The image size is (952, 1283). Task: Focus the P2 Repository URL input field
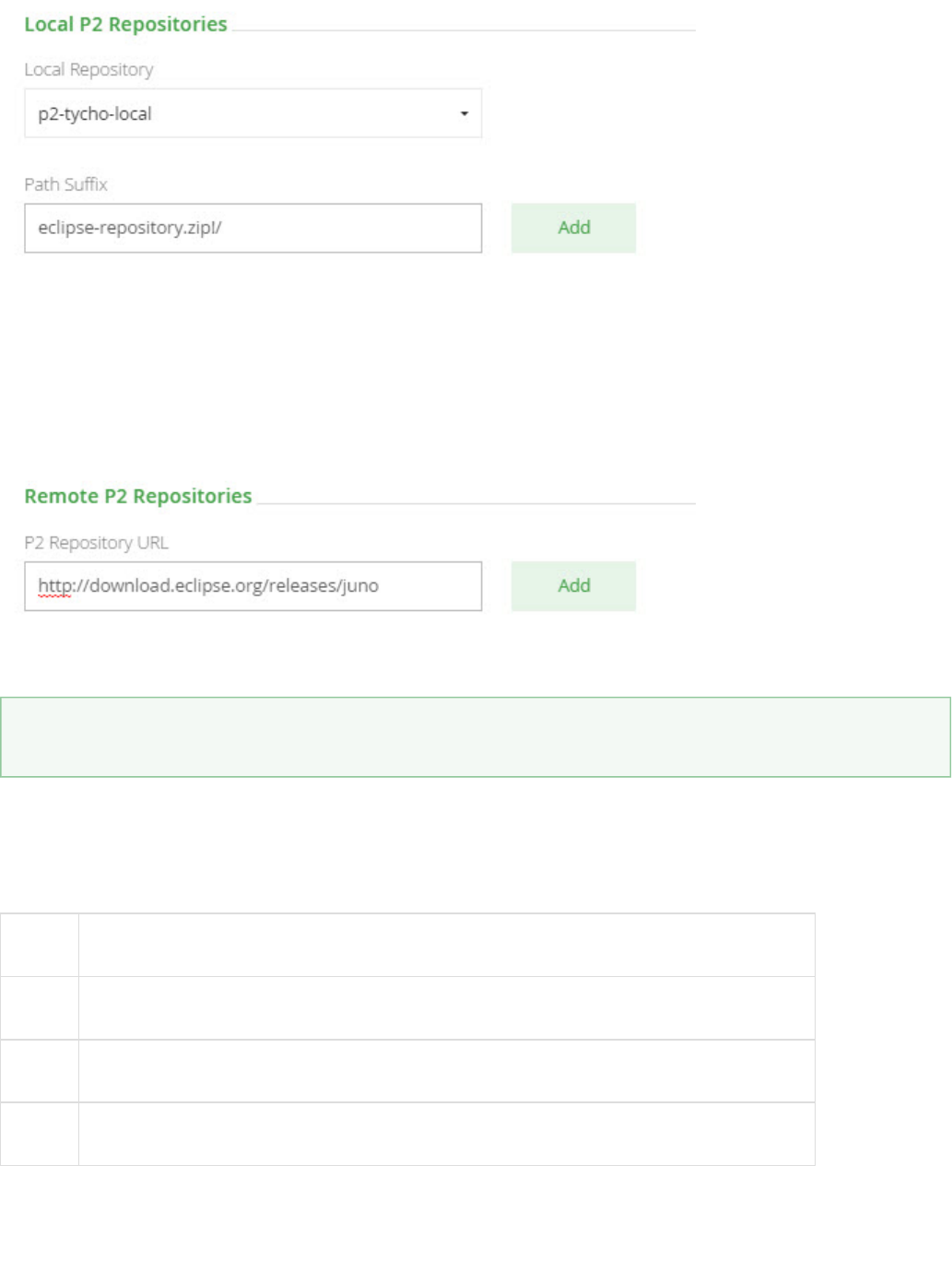click(x=253, y=586)
